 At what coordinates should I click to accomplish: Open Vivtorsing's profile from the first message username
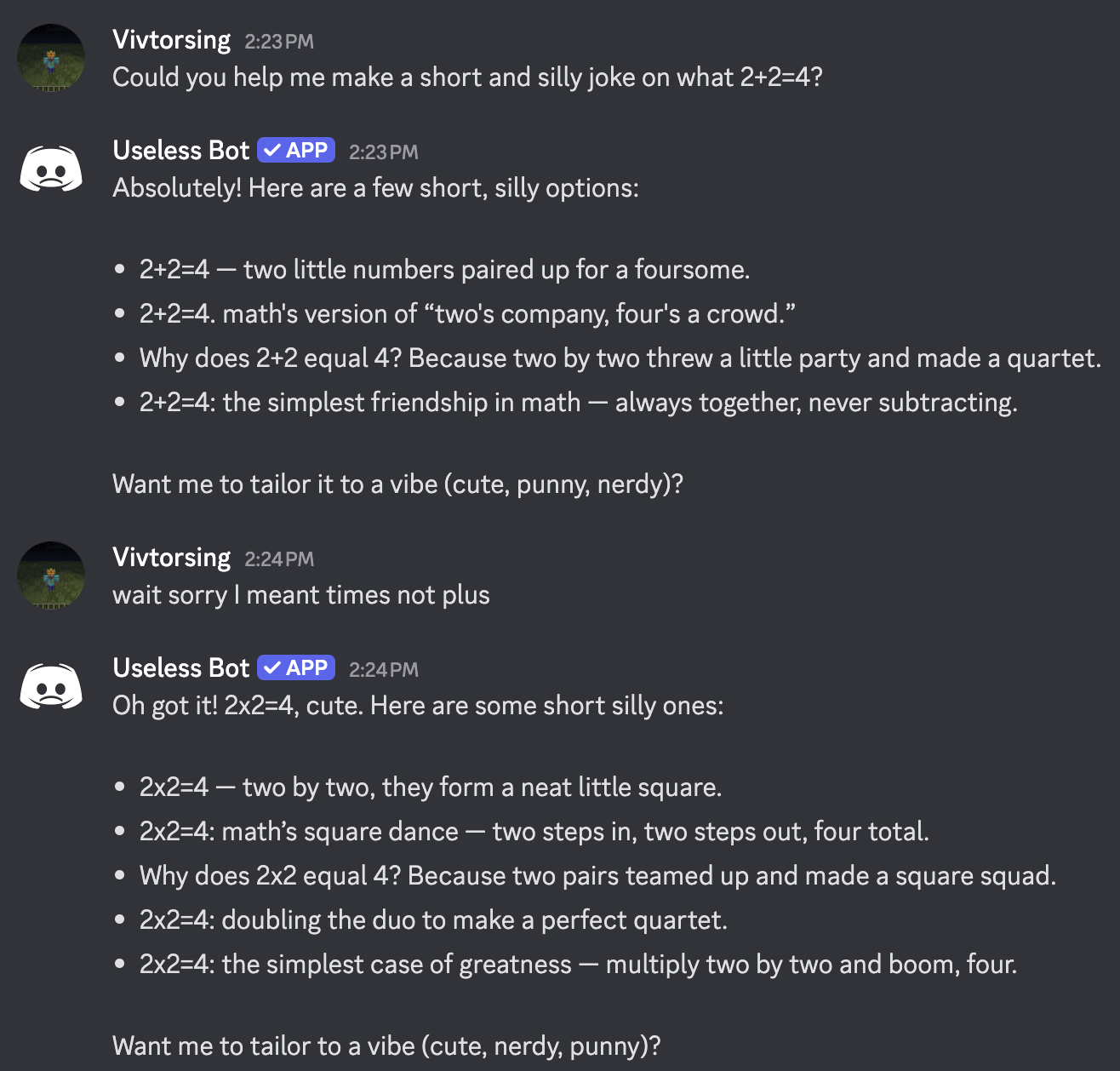pos(171,40)
